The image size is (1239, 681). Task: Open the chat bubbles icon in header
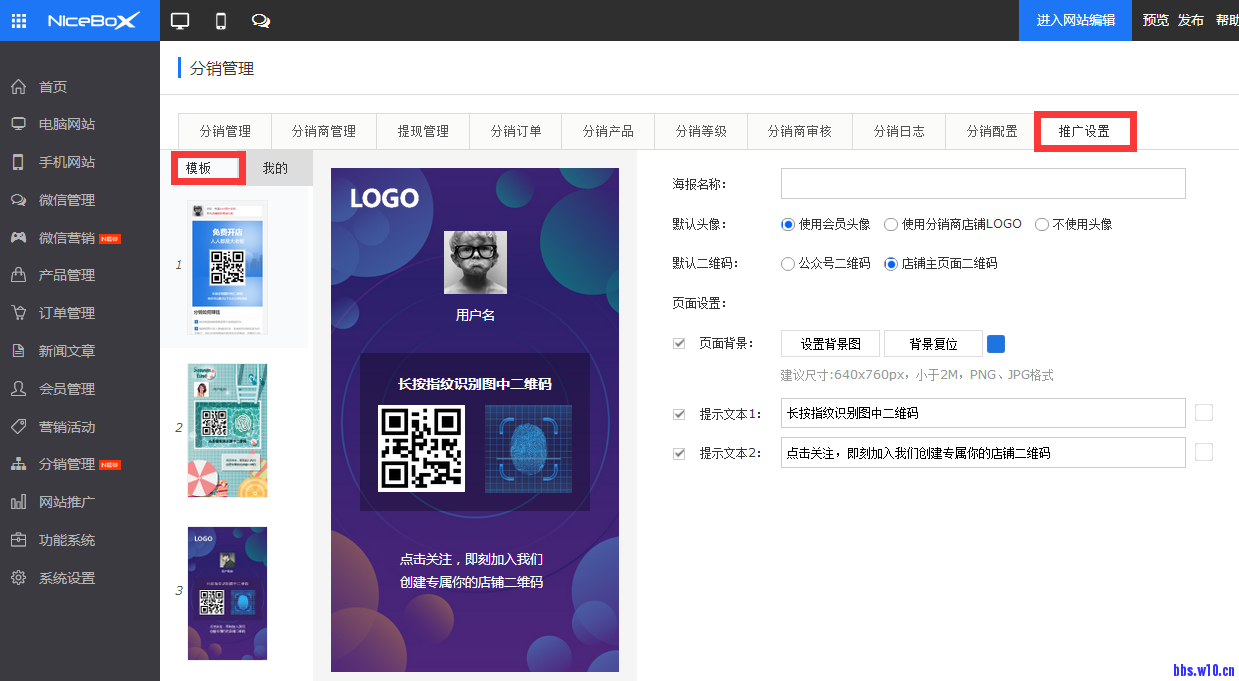[261, 20]
